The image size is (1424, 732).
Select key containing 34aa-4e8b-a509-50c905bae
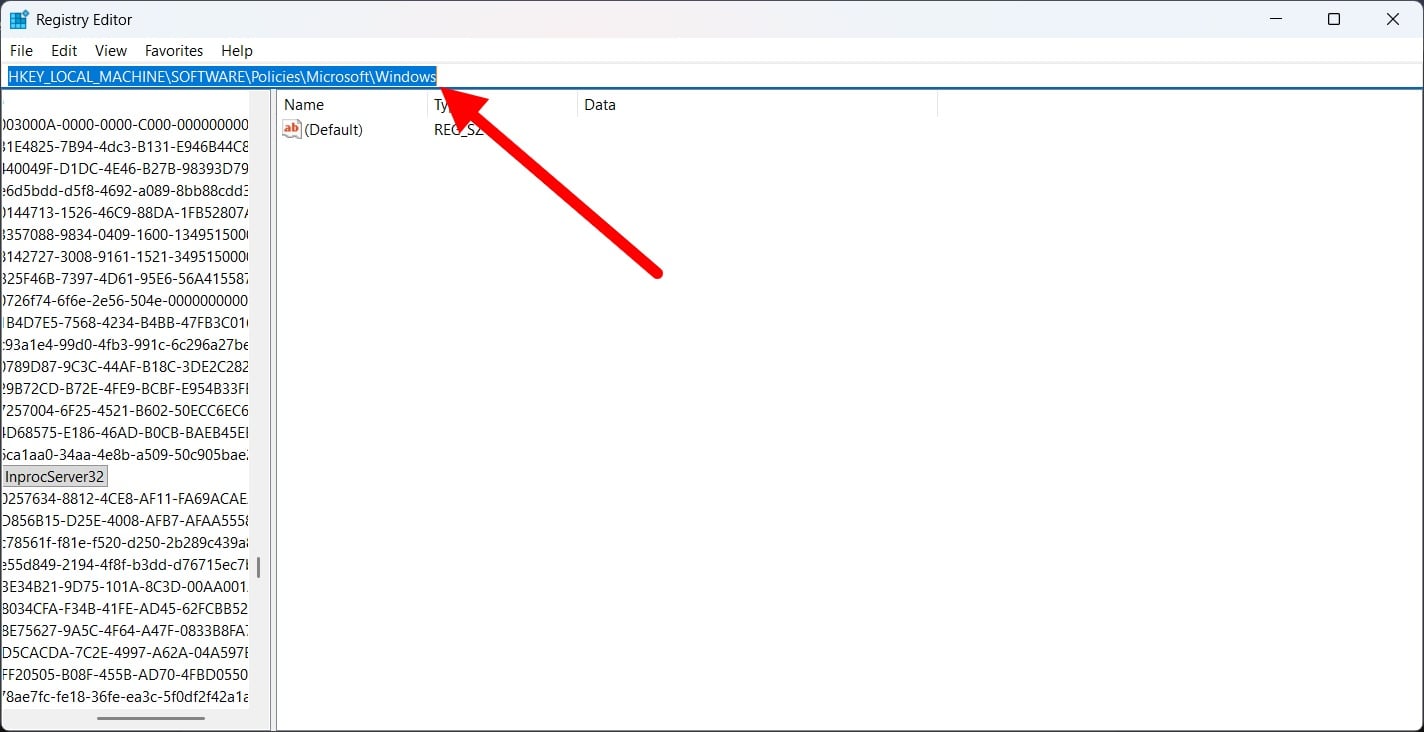pos(125,454)
